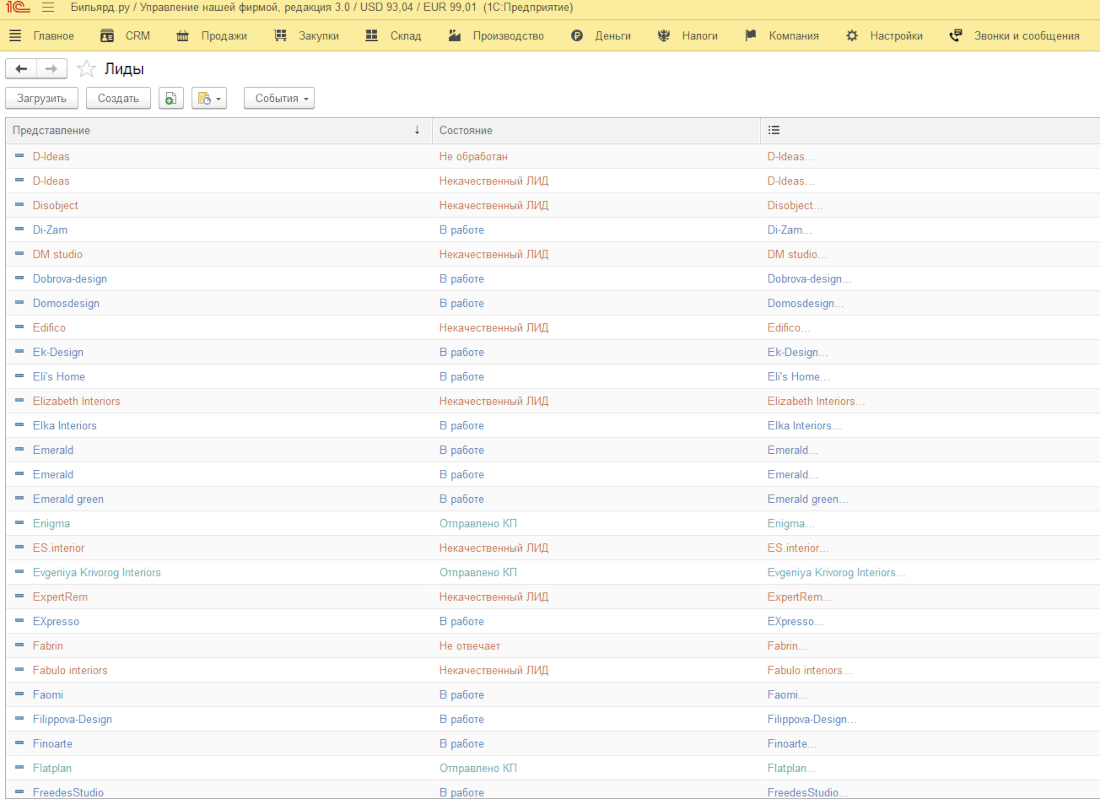
Task: Expand the События dropdown
Action: [x=279, y=98]
